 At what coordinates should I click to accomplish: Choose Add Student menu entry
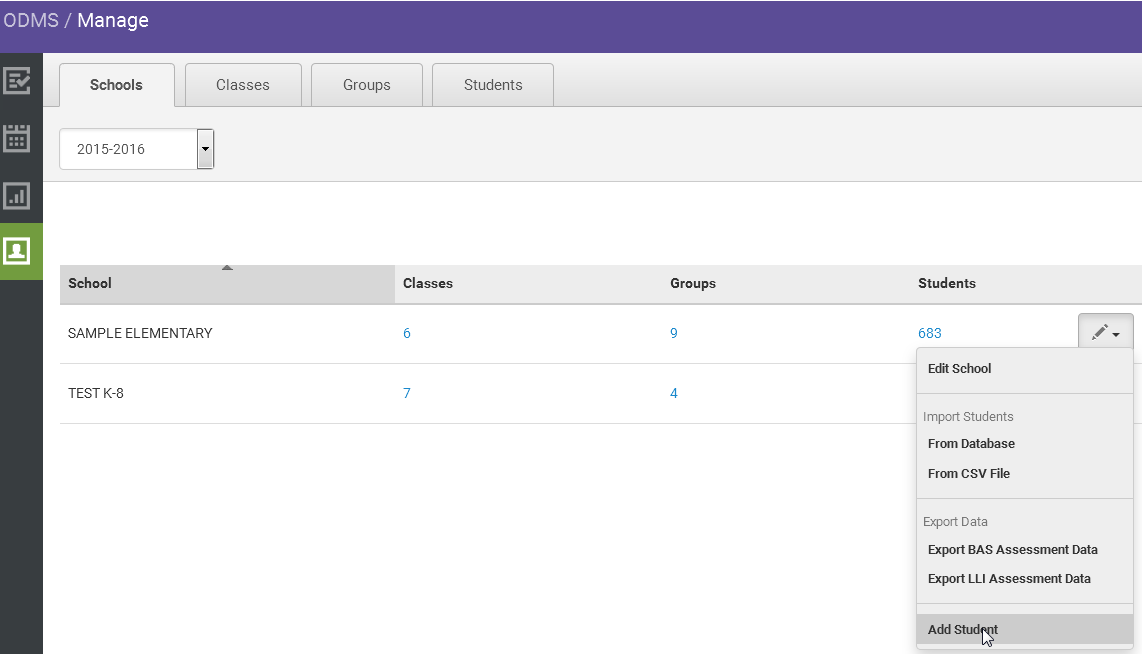coord(962,629)
